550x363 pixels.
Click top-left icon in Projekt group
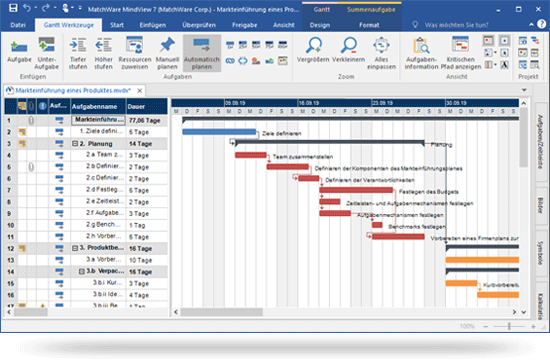tap(523, 41)
